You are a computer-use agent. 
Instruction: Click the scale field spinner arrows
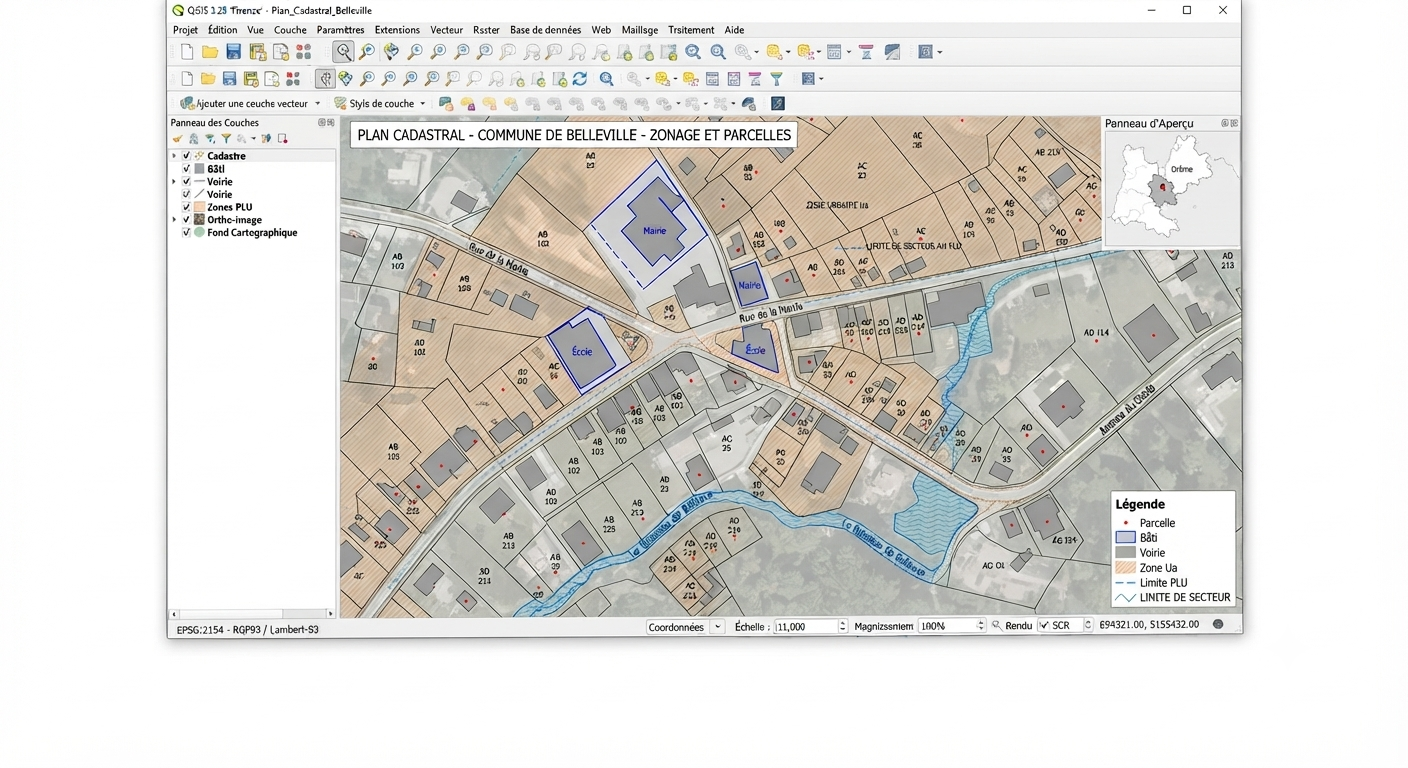pyautogui.click(x=842, y=626)
